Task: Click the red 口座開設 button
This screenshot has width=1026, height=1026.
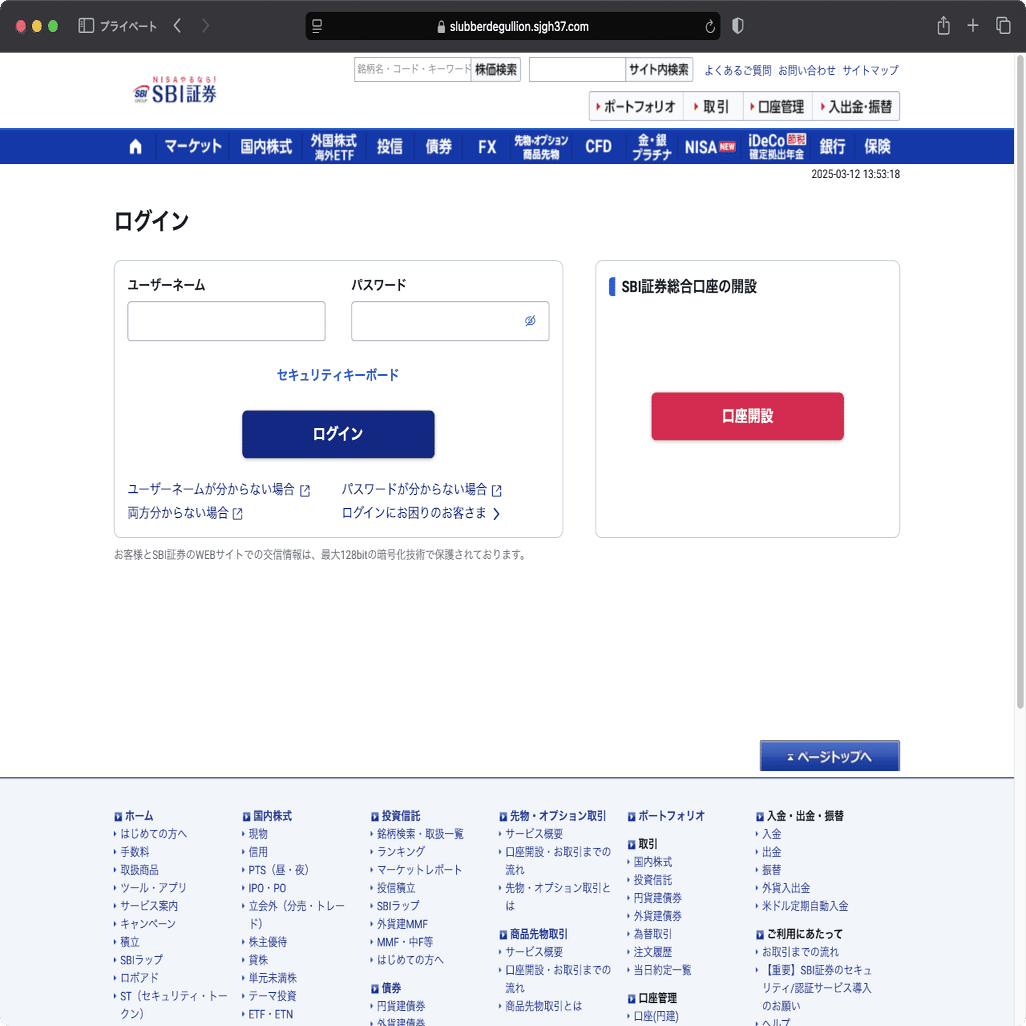Action: tap(747, 416)
